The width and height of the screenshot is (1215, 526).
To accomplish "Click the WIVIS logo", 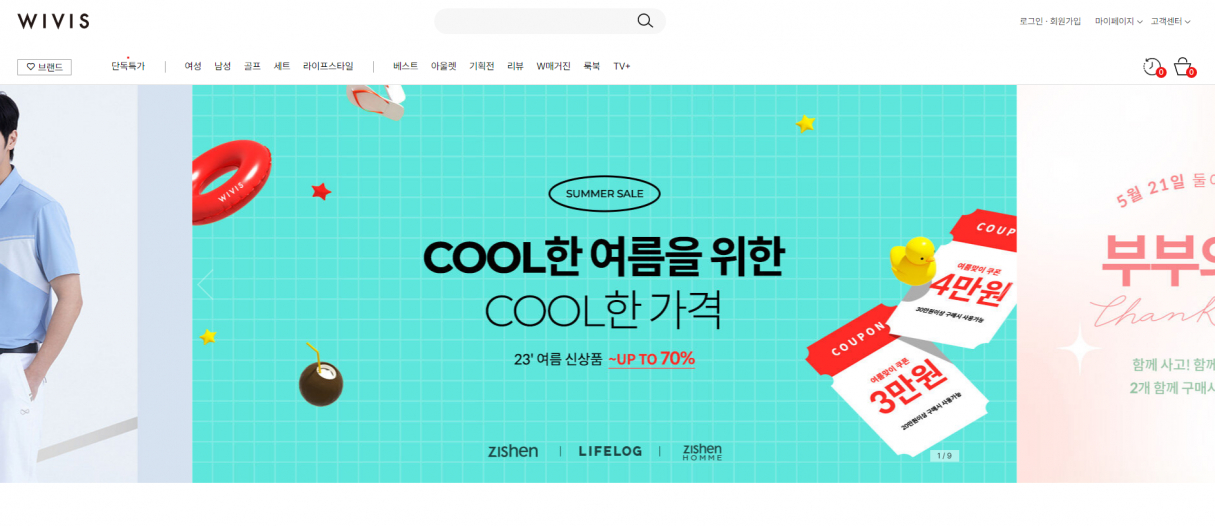I will pos(53,21).
